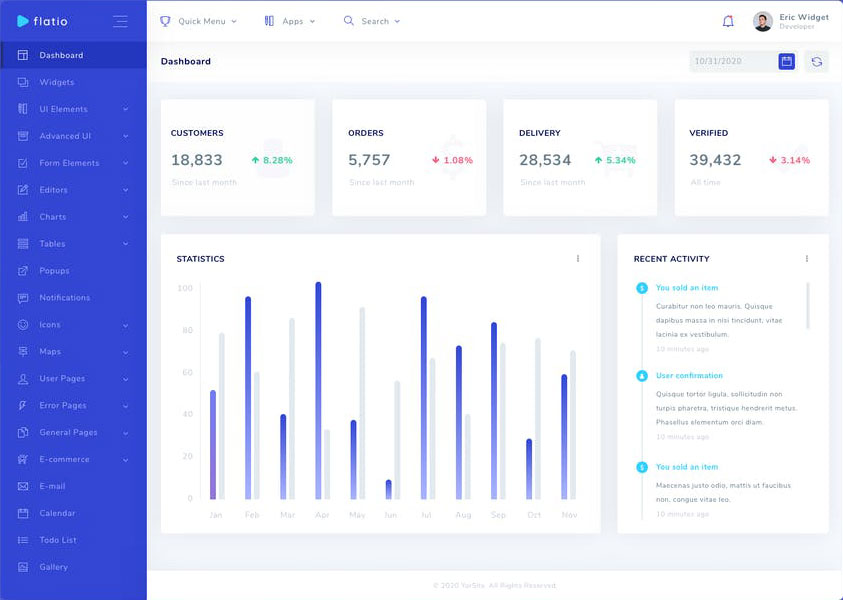
Task: Click the refresh icon beside the date
Action: pos(817,61)
